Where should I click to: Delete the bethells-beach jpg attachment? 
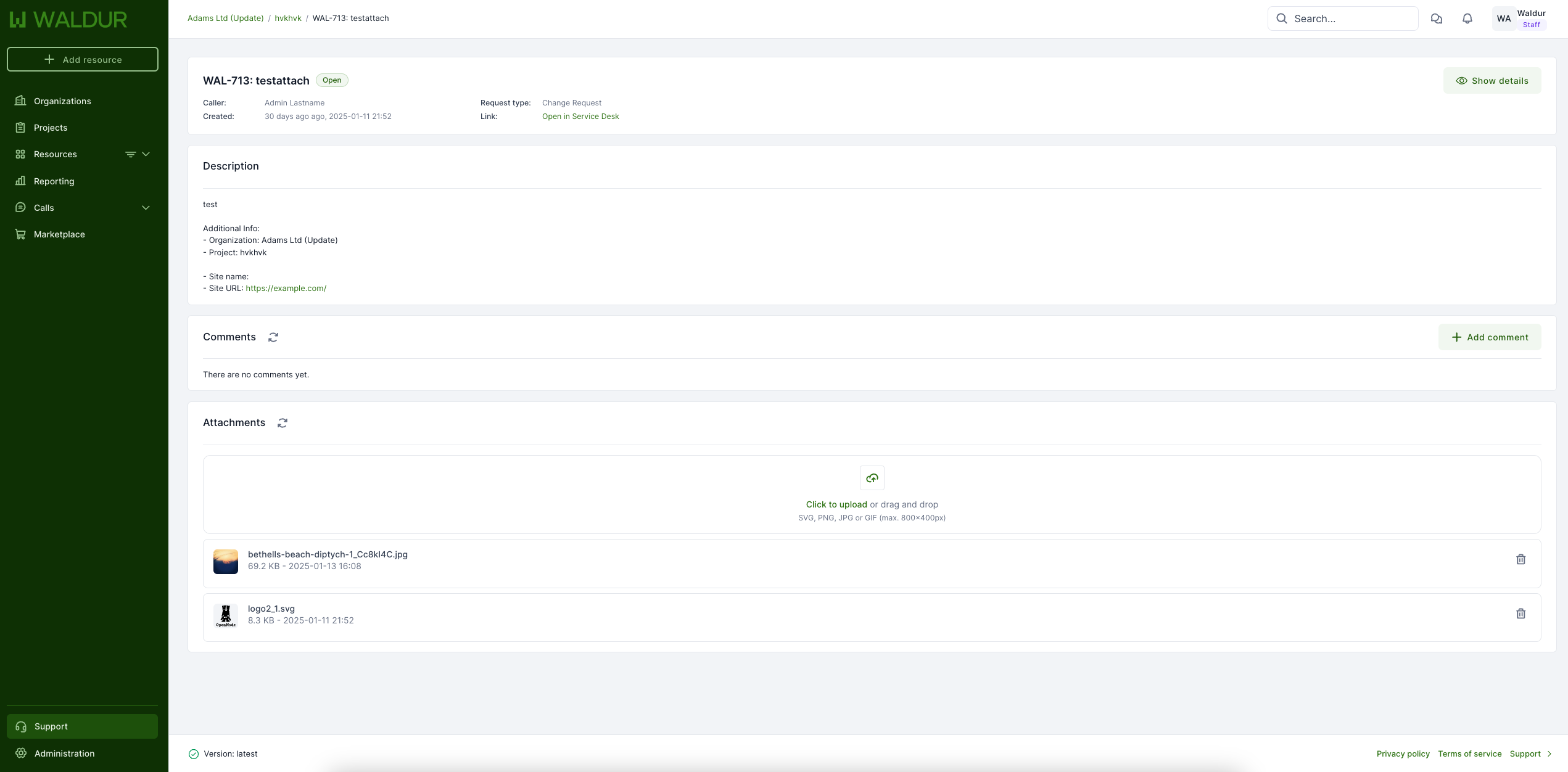1521,559
